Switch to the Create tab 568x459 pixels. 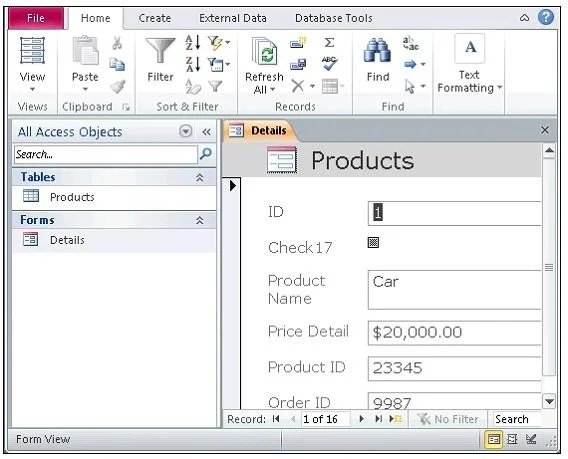155,18
